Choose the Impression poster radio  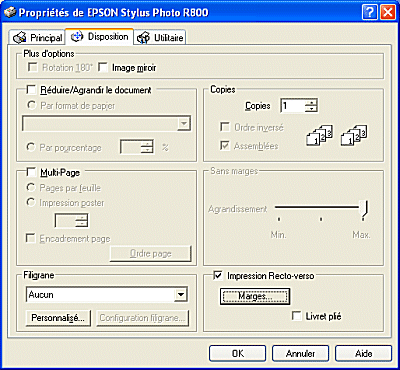31,203
